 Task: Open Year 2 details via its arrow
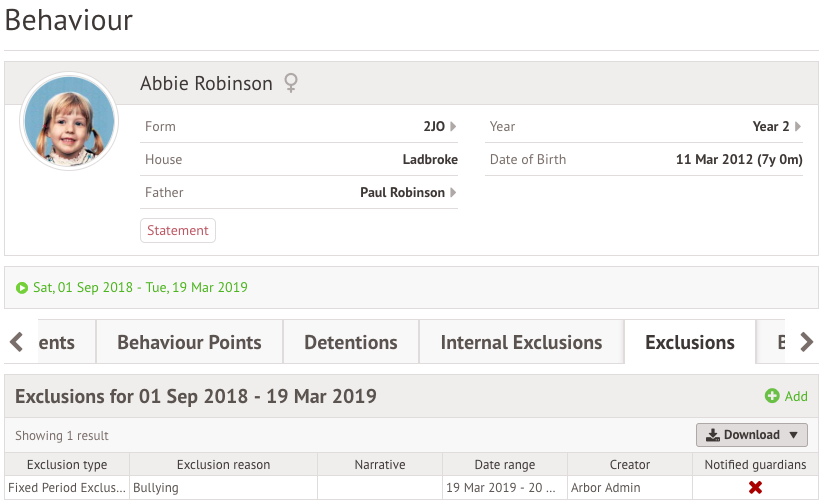pyautogui.click(x=798, y=126)
